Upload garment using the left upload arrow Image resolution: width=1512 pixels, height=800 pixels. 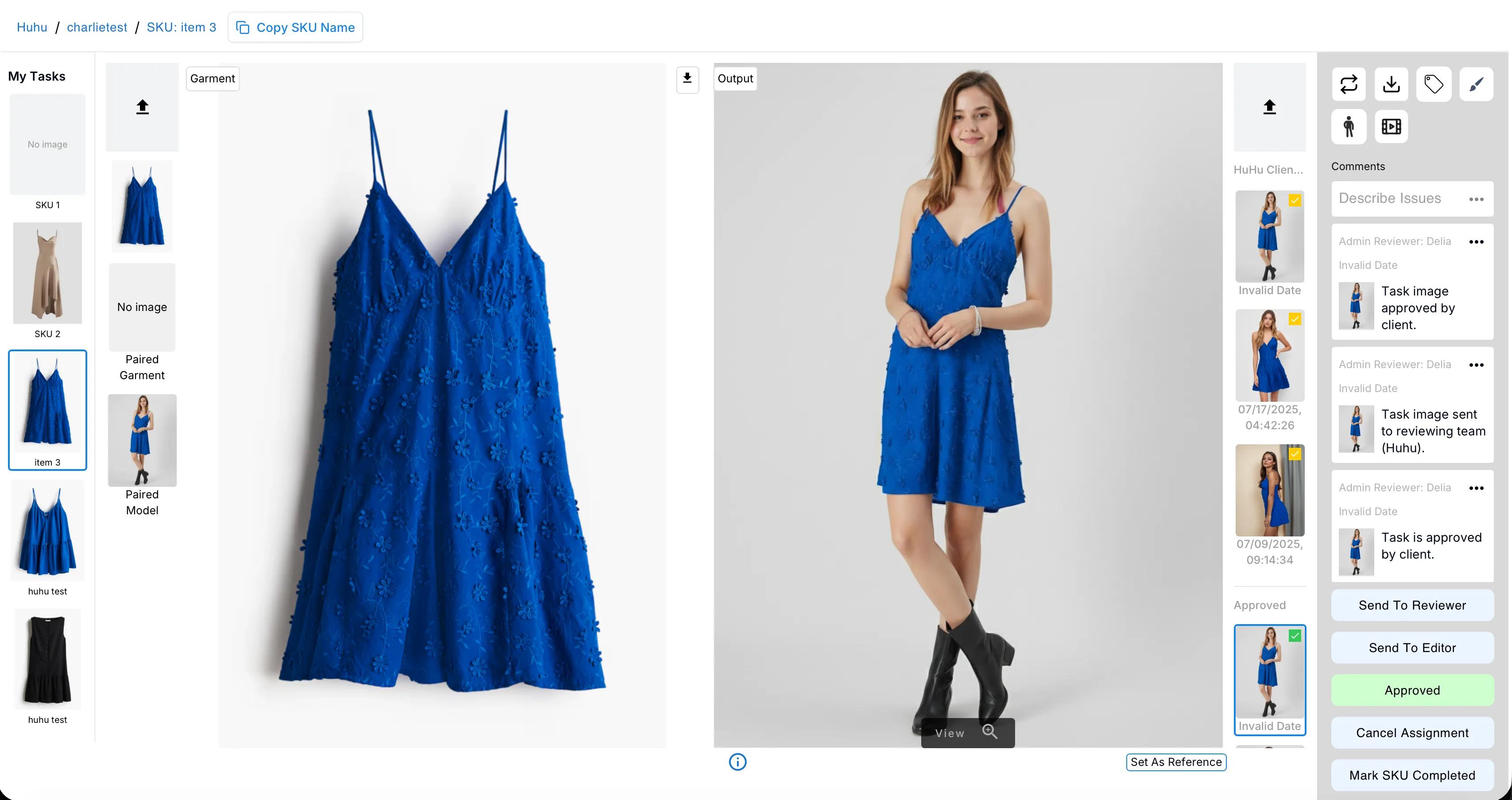coord(142,107)
